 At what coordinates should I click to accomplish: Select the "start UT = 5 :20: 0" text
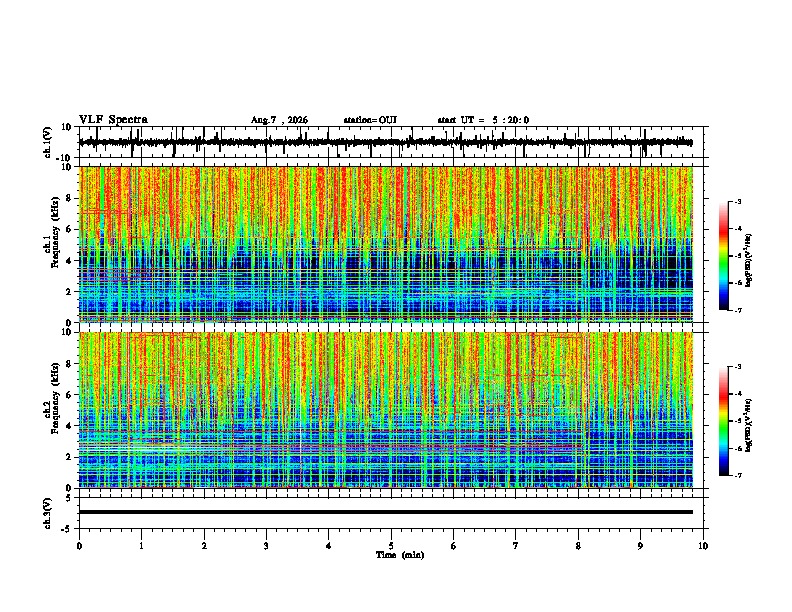click(x=483, y=120)
